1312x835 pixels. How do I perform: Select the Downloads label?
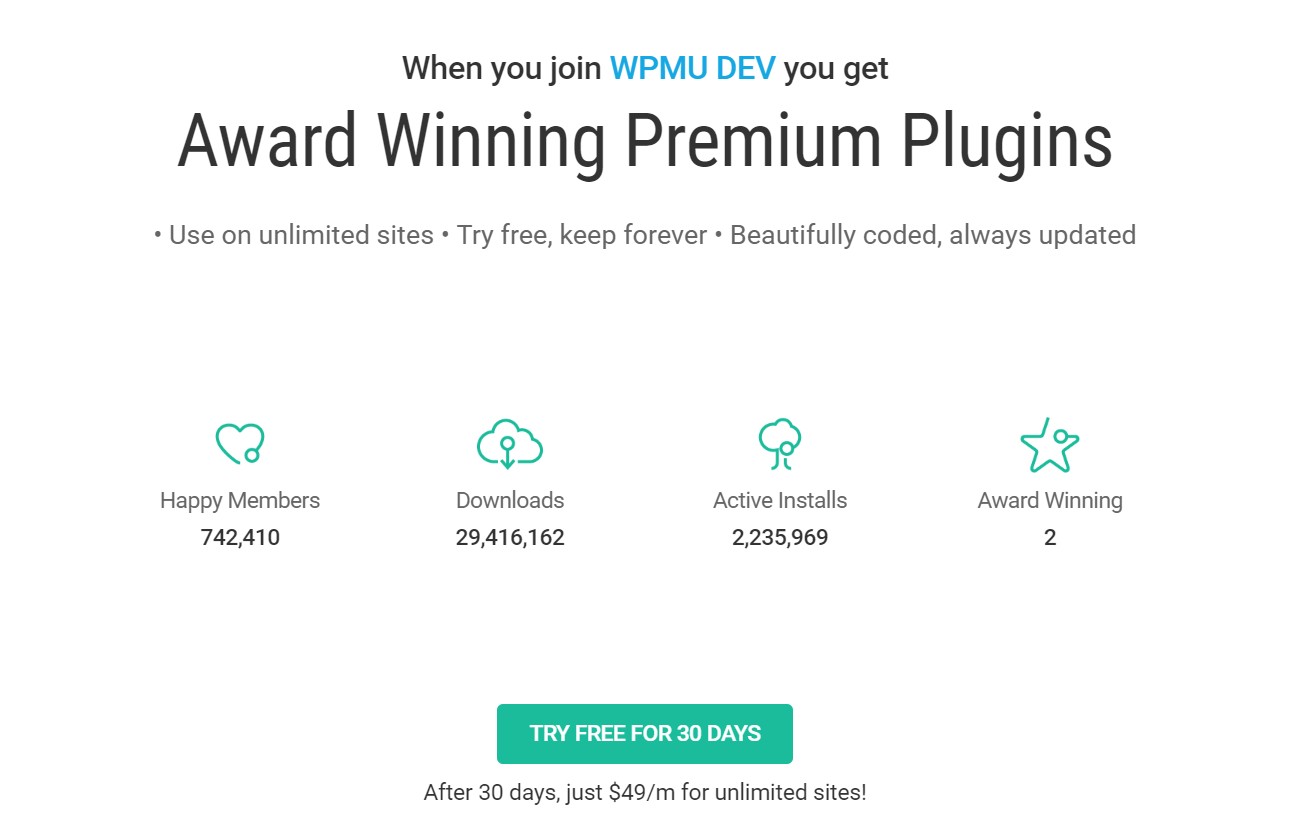pos(510,500)
